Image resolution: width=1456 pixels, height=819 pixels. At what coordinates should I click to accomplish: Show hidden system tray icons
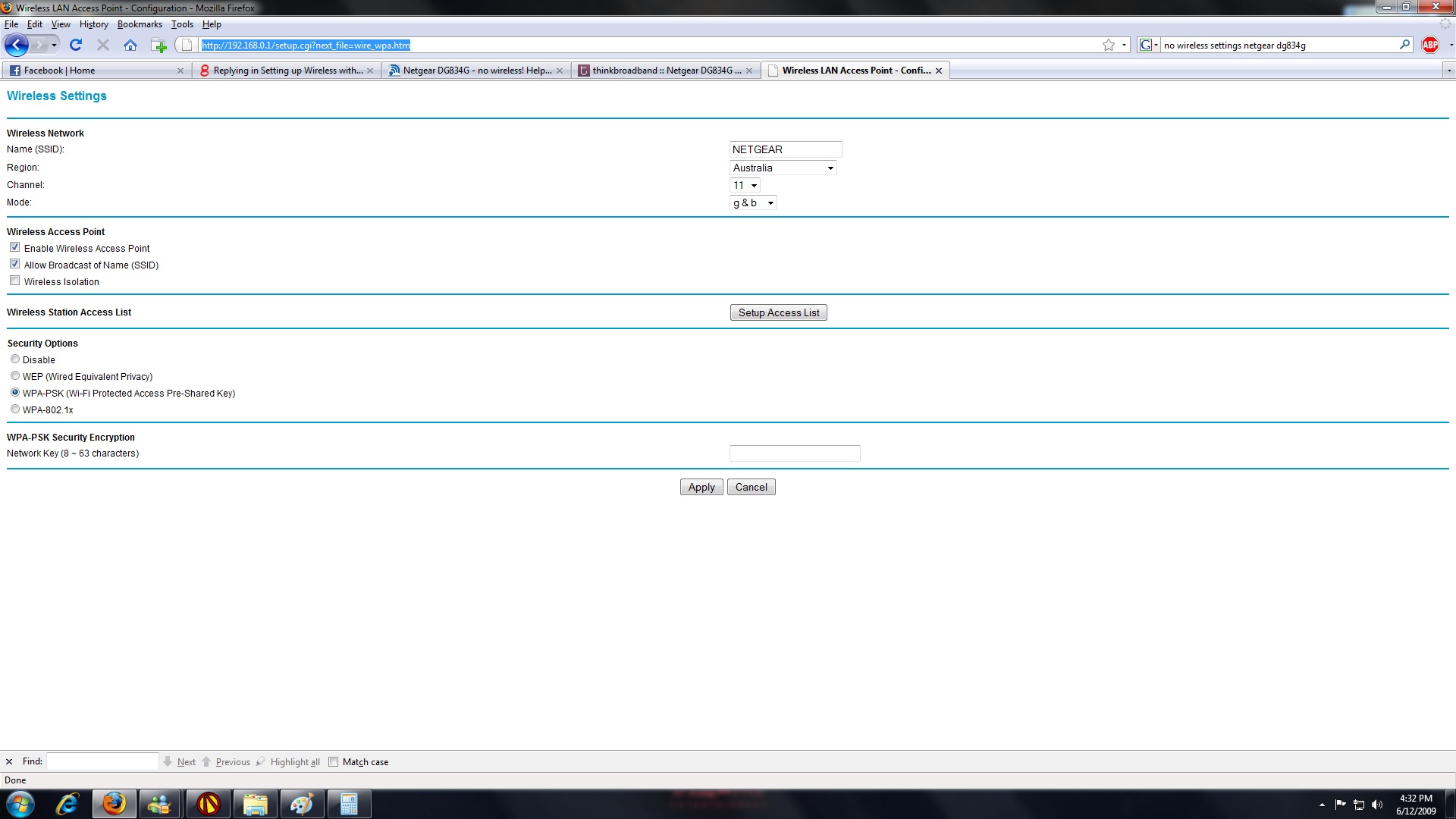click(x=1322, y=805)
